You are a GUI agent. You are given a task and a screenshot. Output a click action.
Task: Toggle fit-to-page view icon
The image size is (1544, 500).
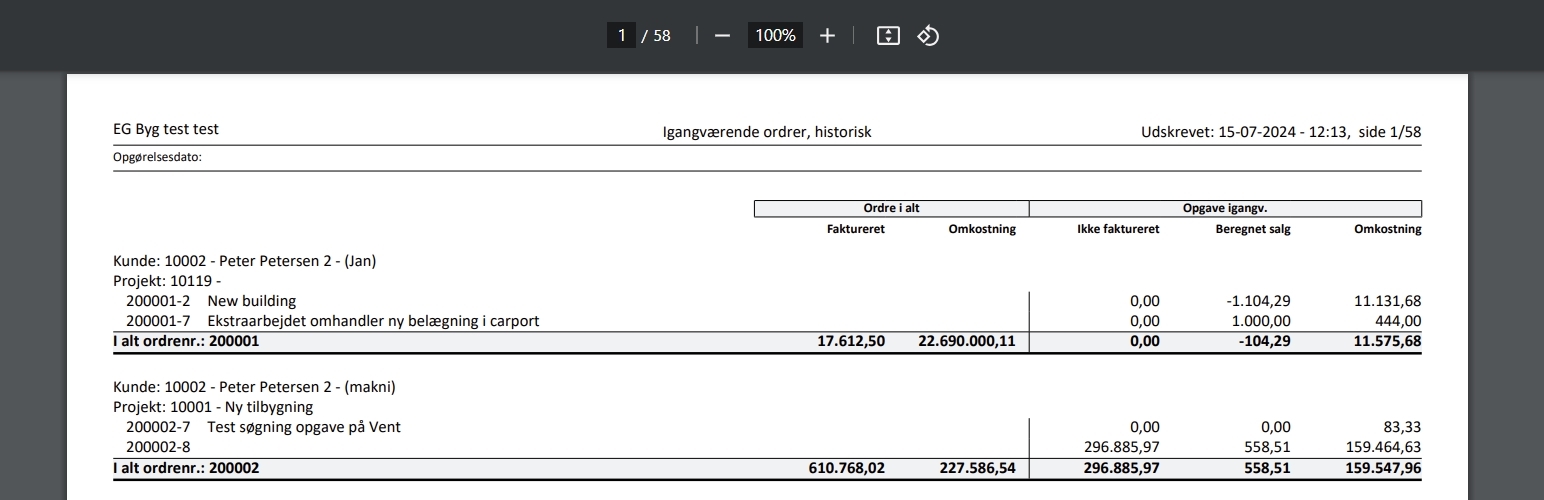click(x=888, y=36)
